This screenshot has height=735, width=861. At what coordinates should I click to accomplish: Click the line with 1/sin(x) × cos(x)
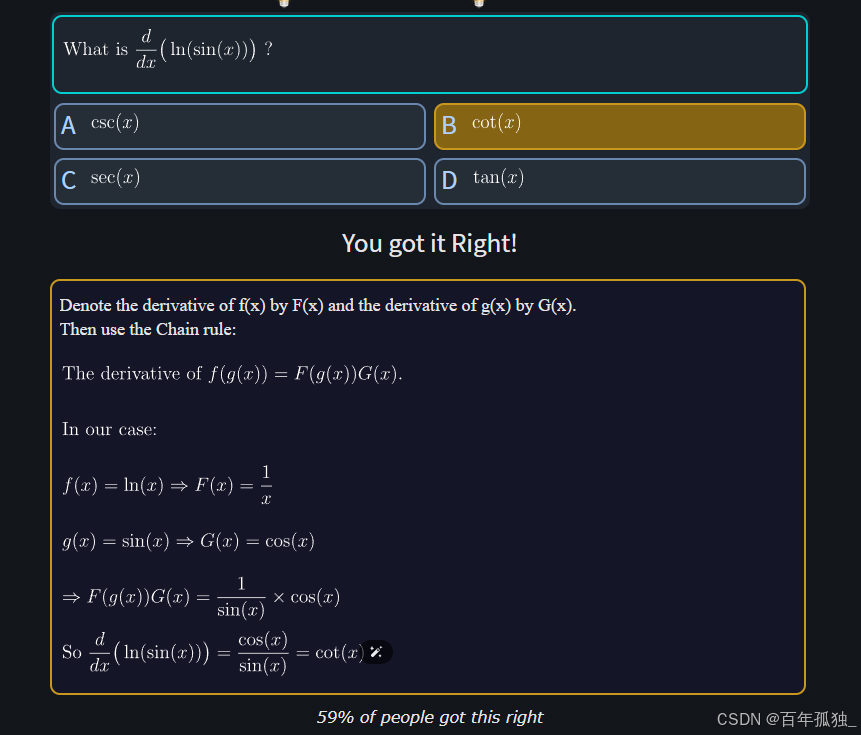pyautogui.click(x=201, y=597)
